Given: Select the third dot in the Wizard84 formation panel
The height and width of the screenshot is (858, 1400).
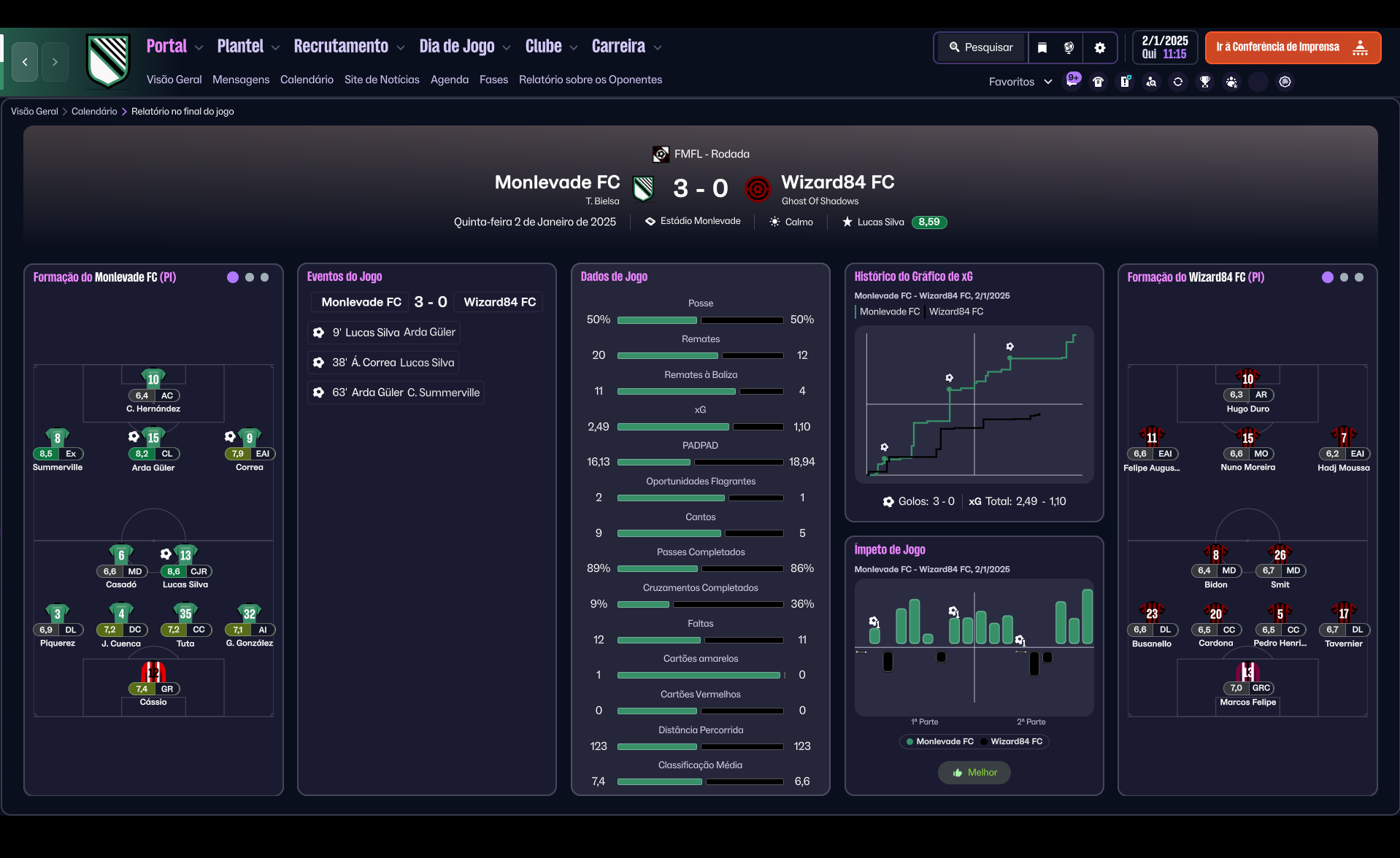Looking at the screenshot, I should coord(1359,277).
